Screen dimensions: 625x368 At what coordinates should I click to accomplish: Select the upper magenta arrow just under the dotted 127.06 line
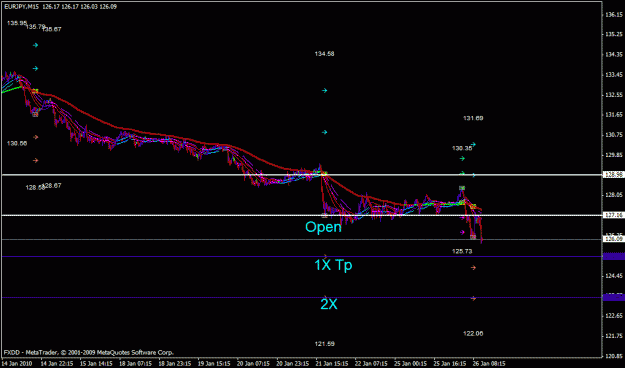tap(462, 218)
